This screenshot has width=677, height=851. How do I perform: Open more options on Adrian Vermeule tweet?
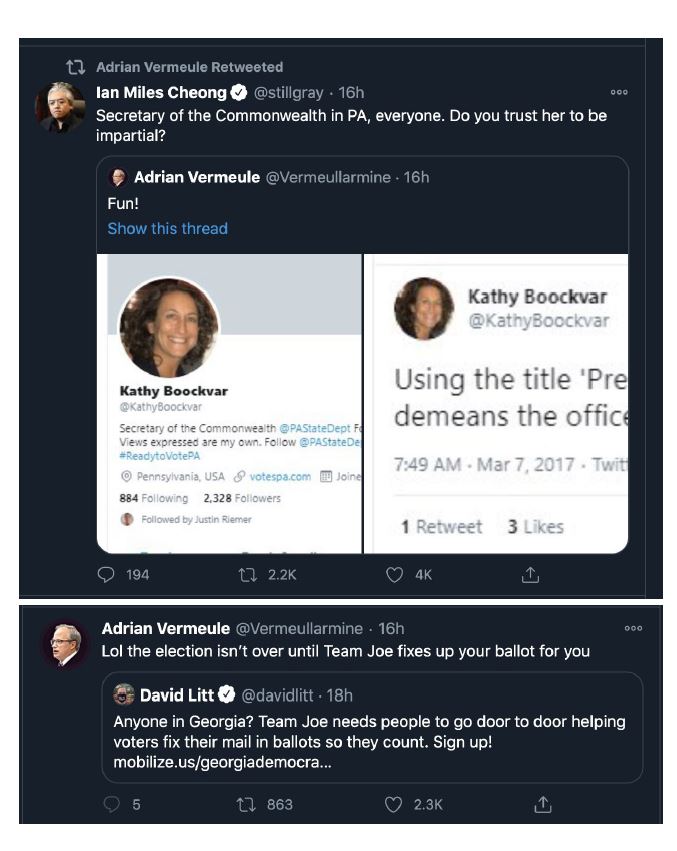pos(633,628)
